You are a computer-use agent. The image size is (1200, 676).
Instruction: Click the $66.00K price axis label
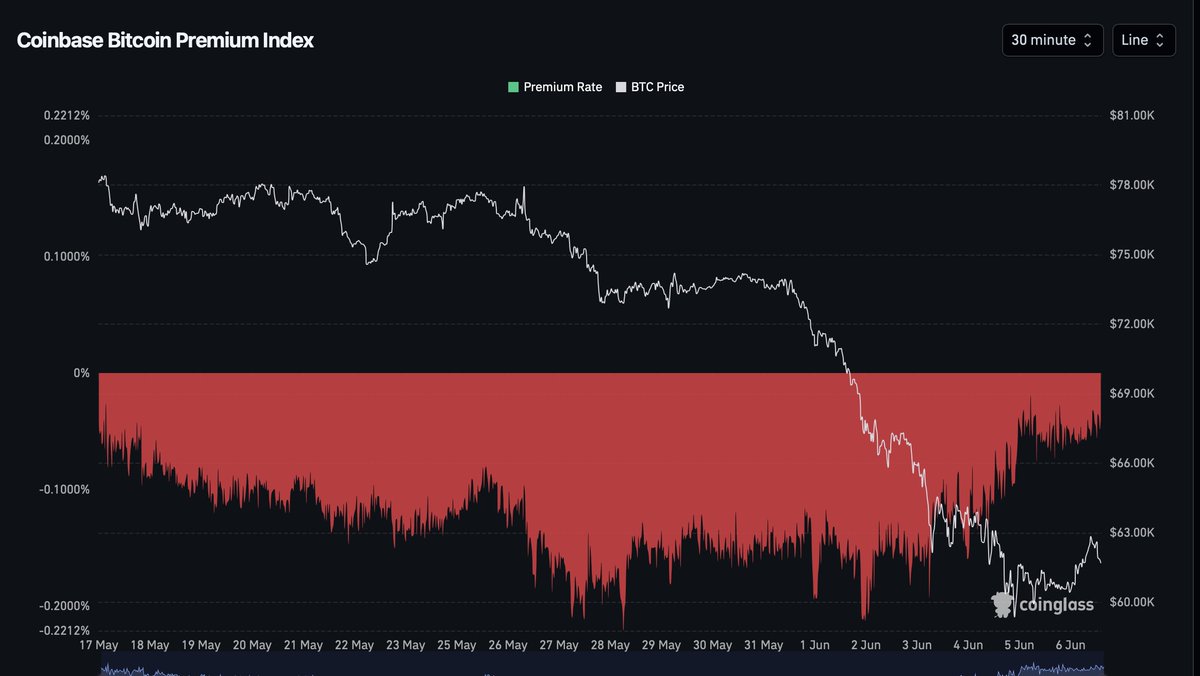[x=1132, y=463]
